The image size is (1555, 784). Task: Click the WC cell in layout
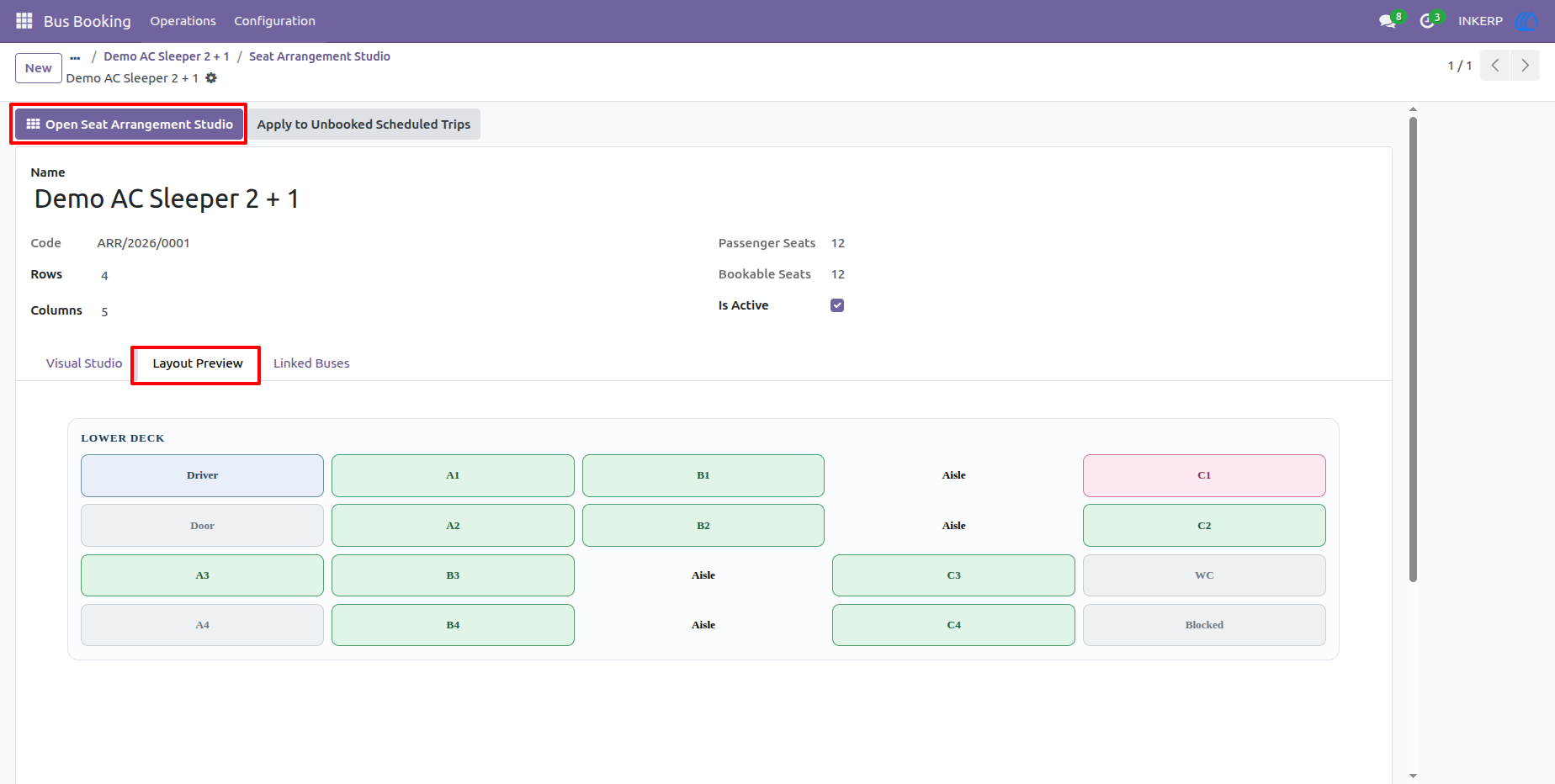pos(1204,575)
